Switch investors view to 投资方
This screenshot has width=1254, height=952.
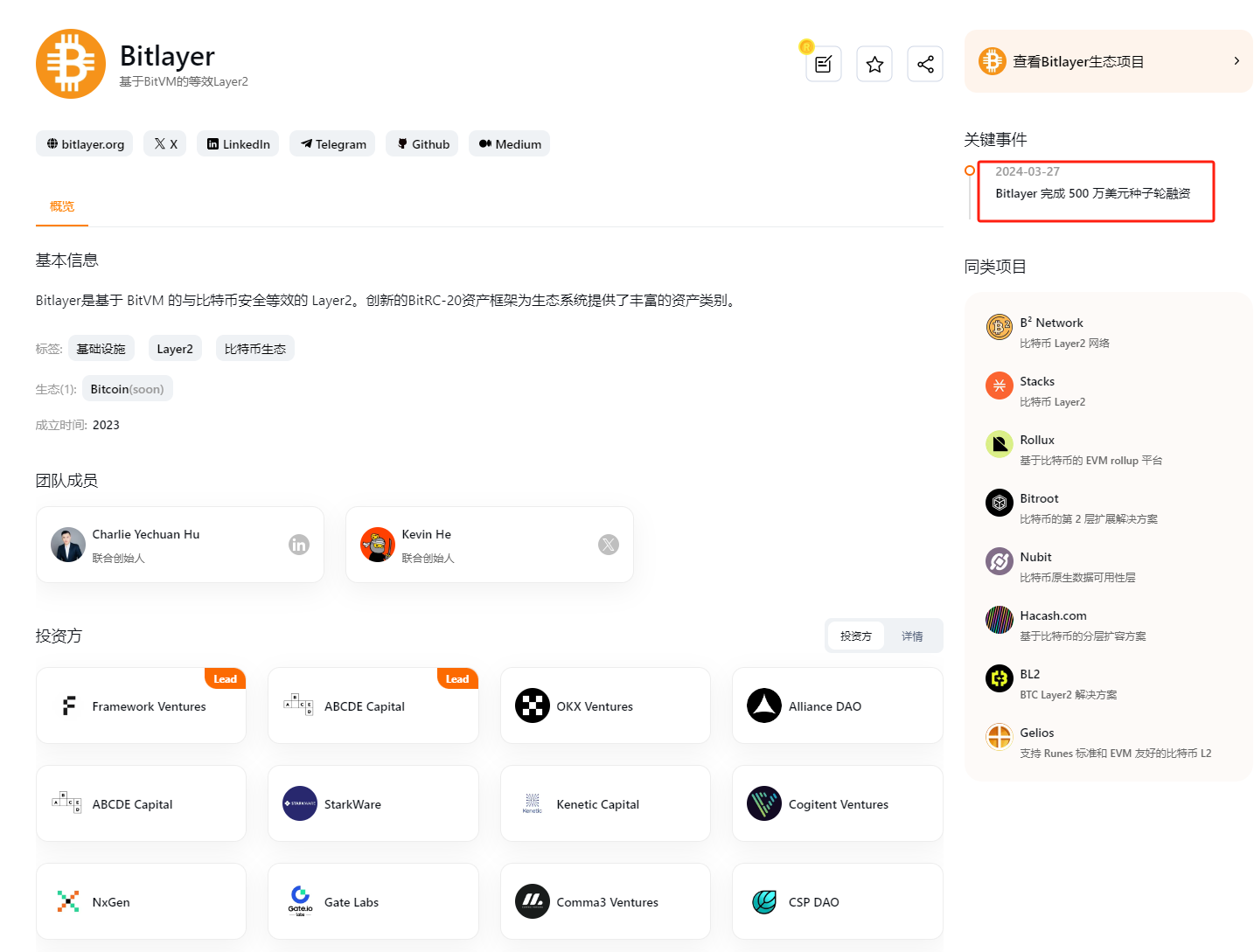pos(856,636)
